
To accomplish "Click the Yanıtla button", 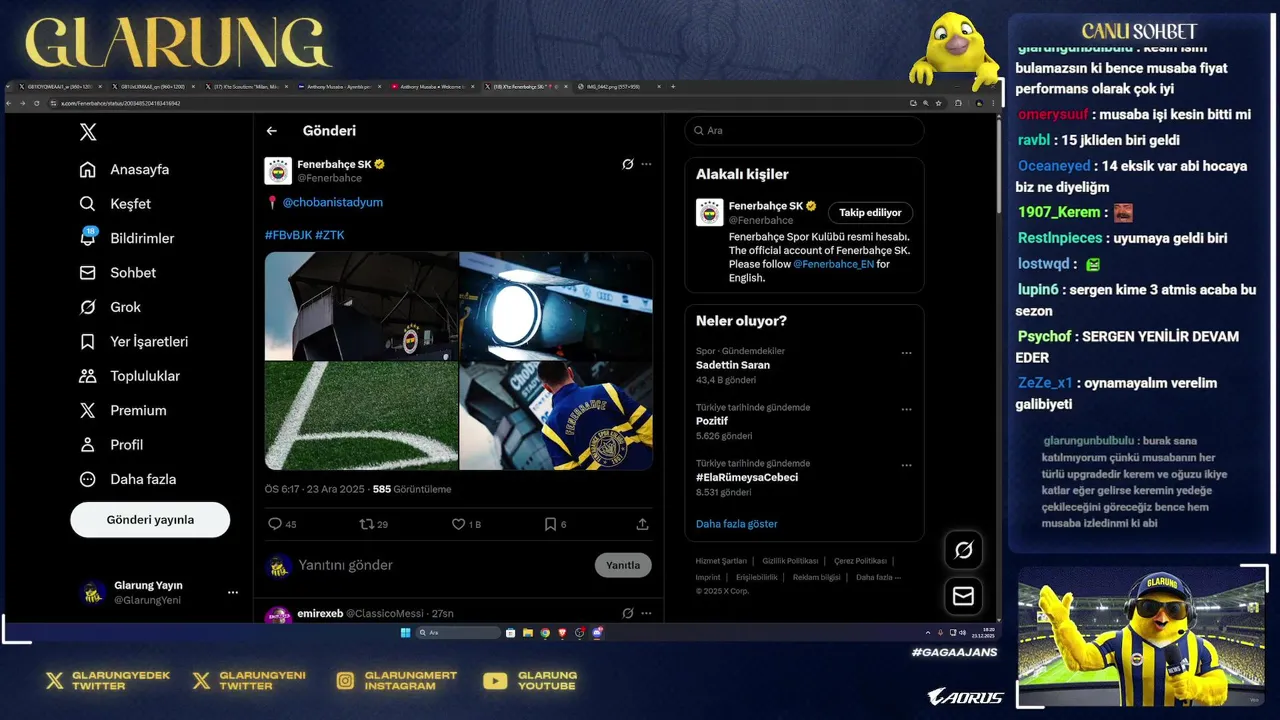I will coord(623,565).
